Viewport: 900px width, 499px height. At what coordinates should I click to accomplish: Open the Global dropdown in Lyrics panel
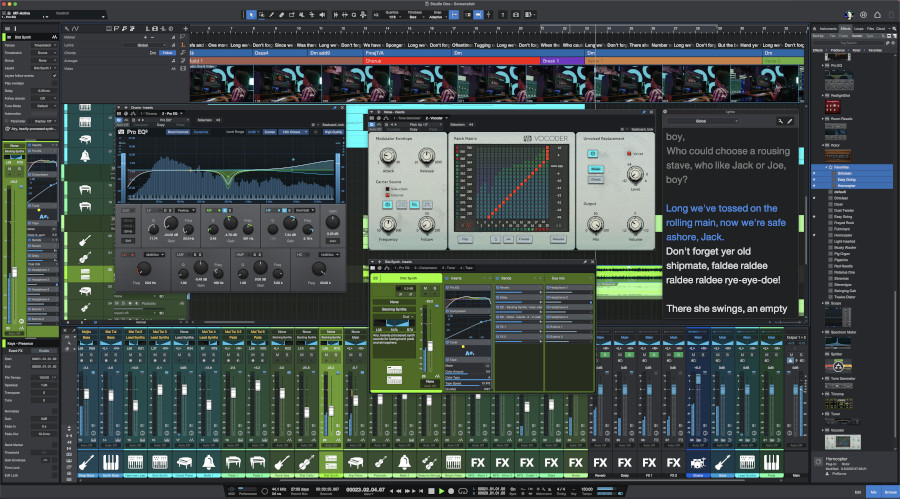pos(703,121)
